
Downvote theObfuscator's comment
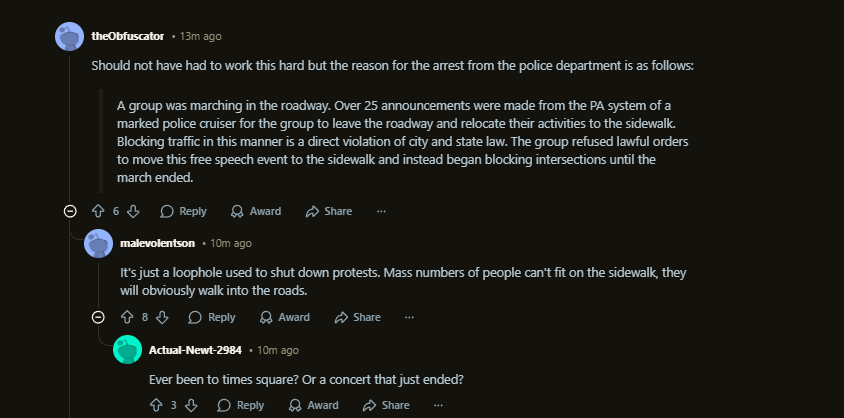tap(134, 211)
